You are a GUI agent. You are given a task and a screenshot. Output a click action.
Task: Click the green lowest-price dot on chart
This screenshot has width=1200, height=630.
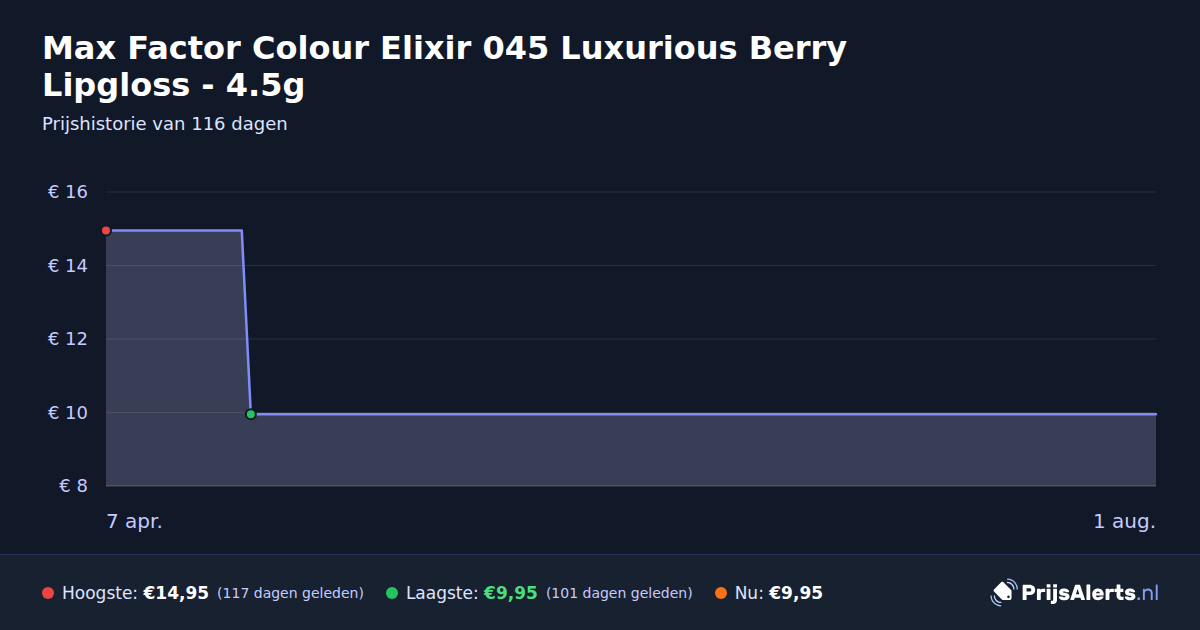[x=251, y=414]
